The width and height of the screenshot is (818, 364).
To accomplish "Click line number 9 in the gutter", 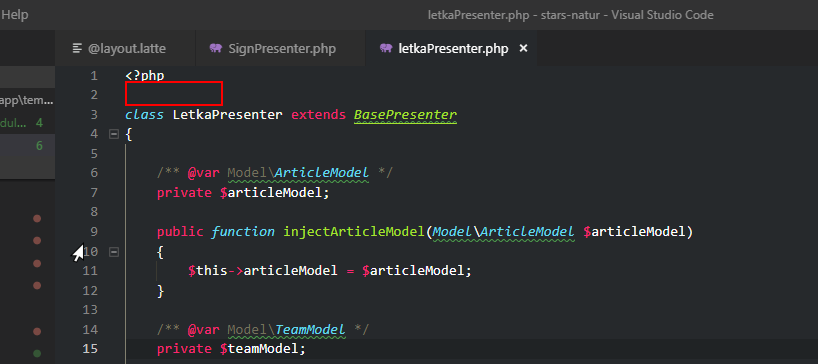I will pos(93,232).
